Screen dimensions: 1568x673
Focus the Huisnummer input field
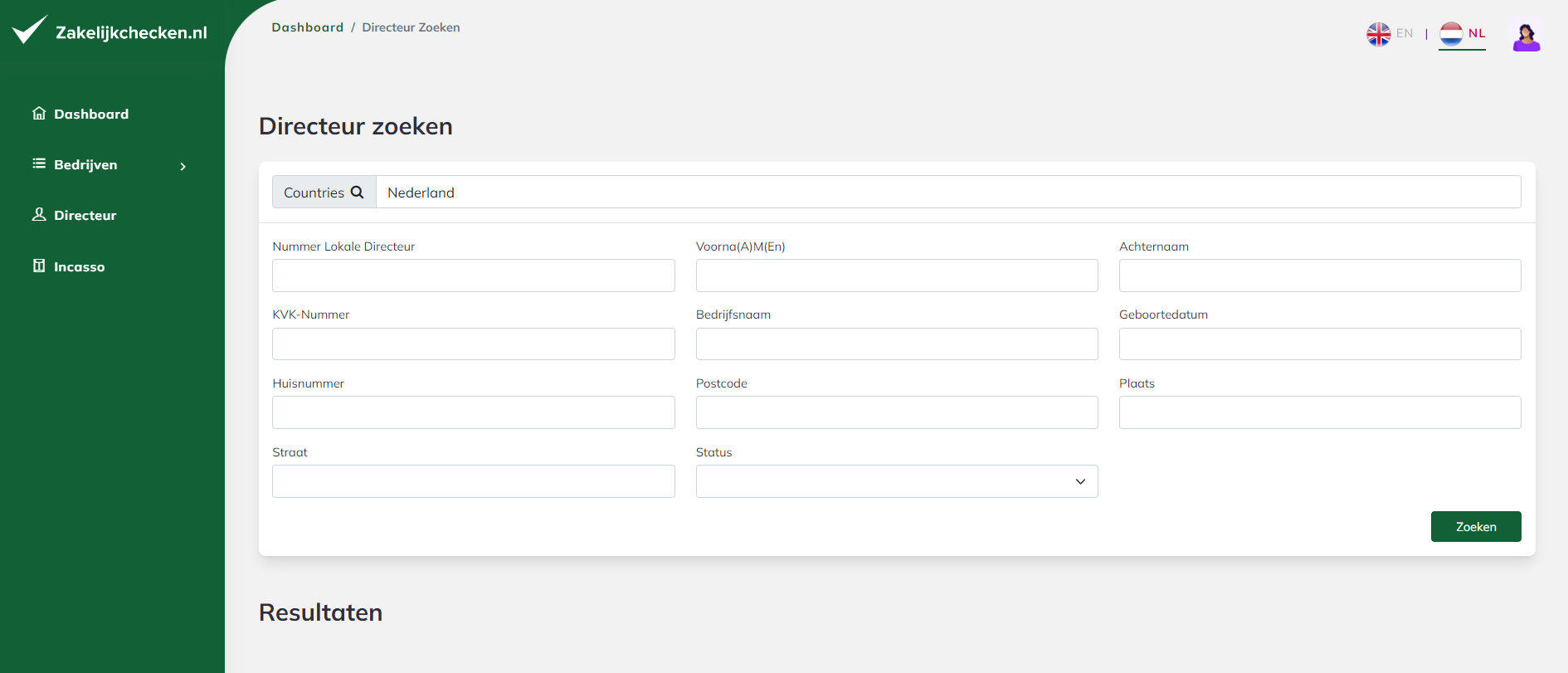[474, 412]
